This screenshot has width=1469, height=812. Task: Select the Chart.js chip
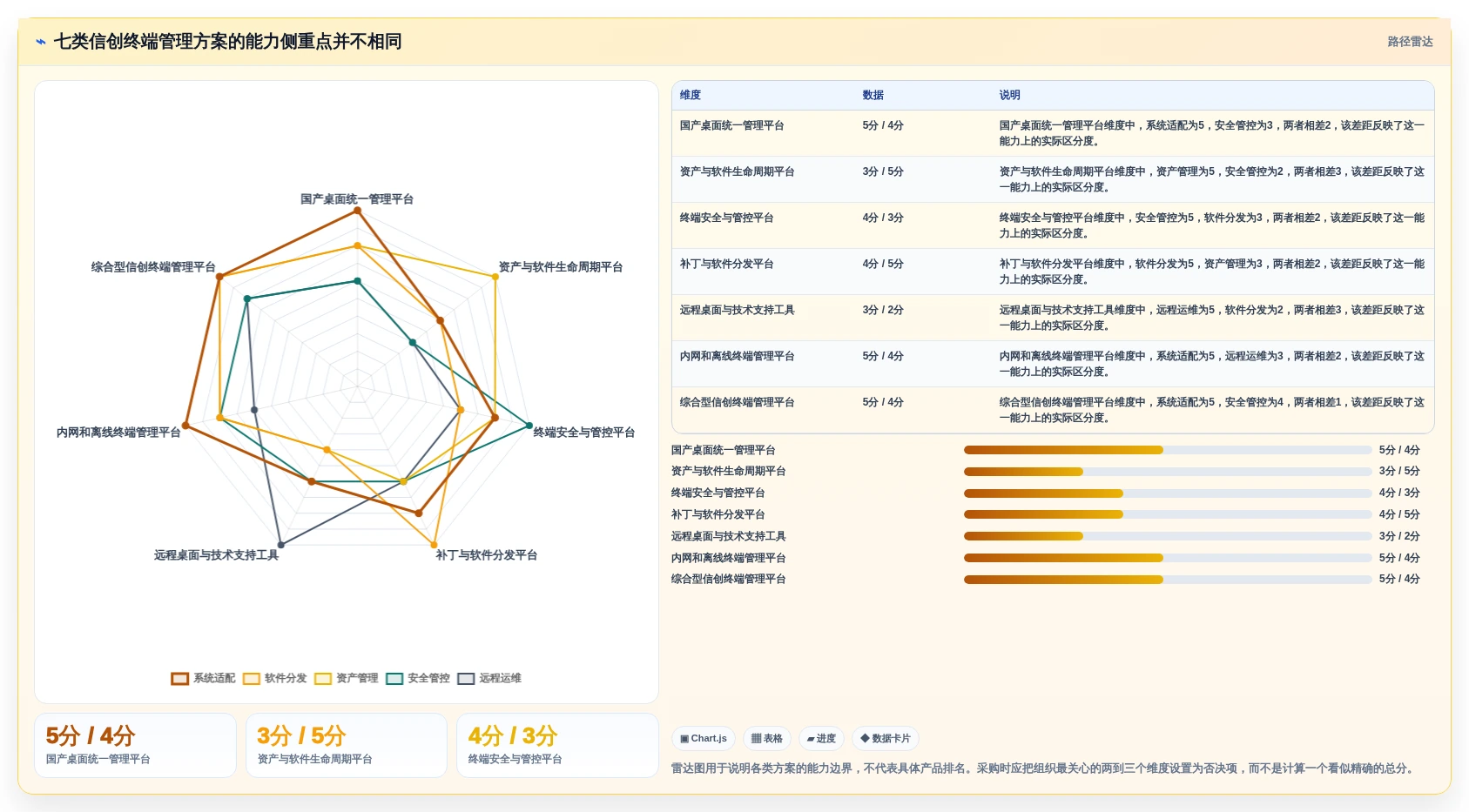[x=704, y=738]
